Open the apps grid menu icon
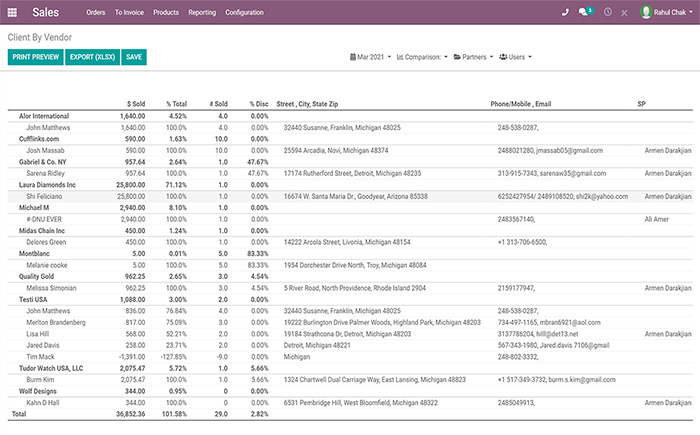The width and height of the screenshot is (700, 435). (x=12, y=13)
